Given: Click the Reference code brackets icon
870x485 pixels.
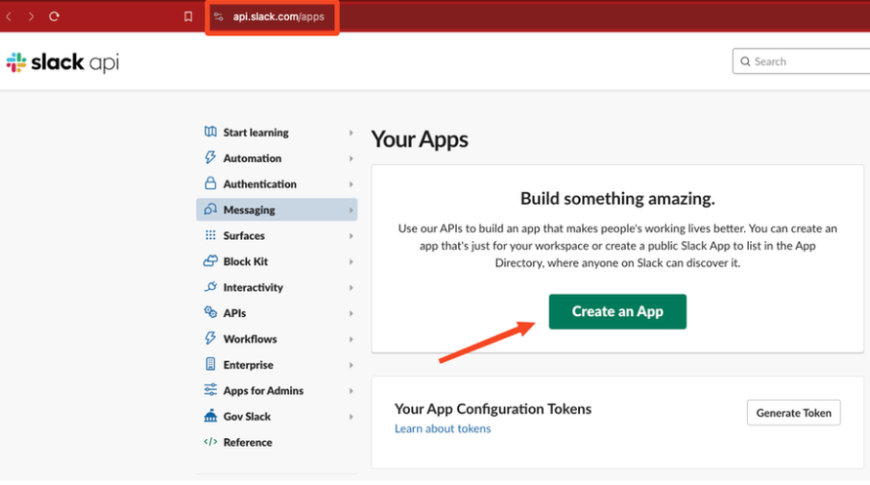Looking at the screenshot, I should pos(210,442).
